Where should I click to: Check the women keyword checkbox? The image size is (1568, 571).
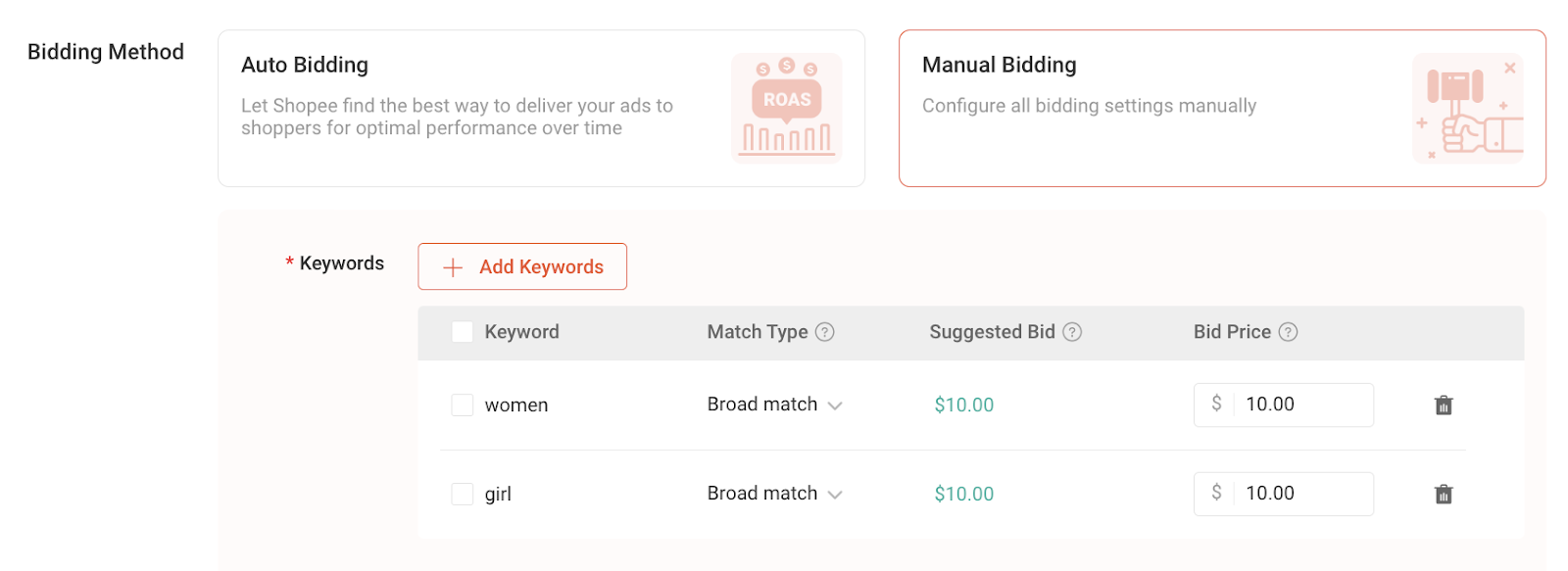click(x=462, y=405)
